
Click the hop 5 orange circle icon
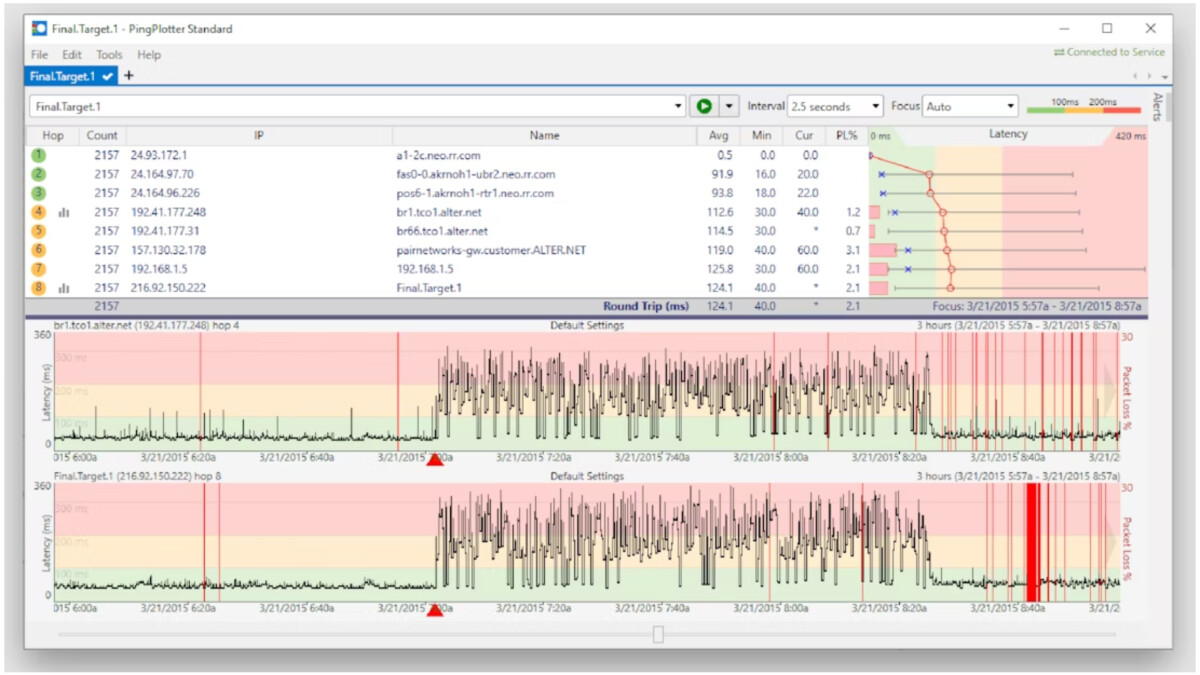(39, 231)
